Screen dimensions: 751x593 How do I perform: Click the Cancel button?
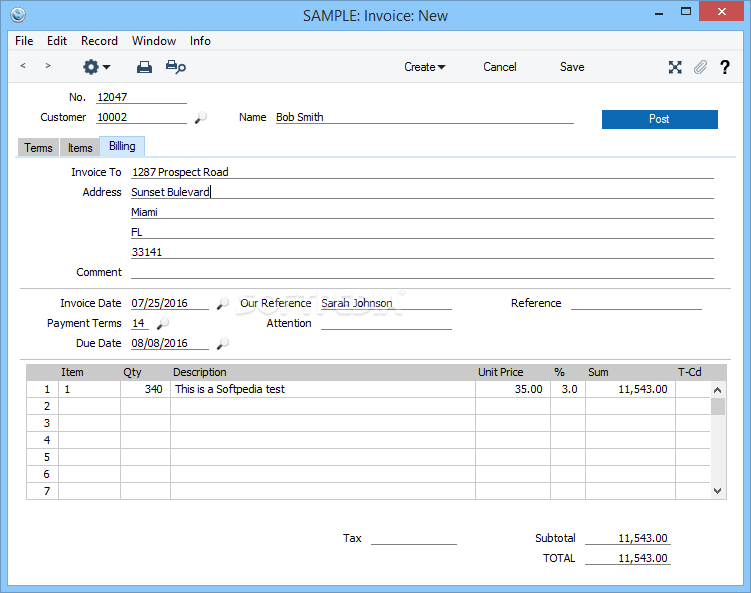(500, 67)
